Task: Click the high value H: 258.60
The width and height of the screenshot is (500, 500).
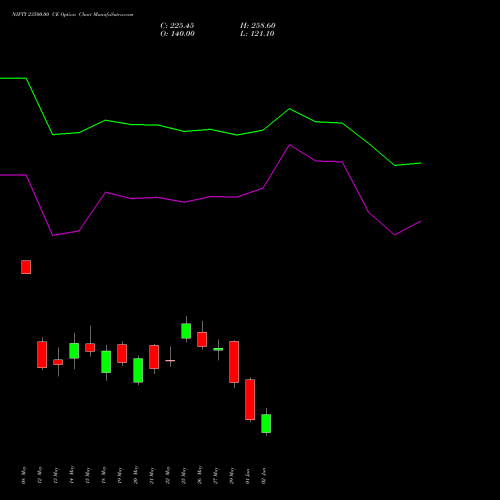Action: tap(258, 26)
